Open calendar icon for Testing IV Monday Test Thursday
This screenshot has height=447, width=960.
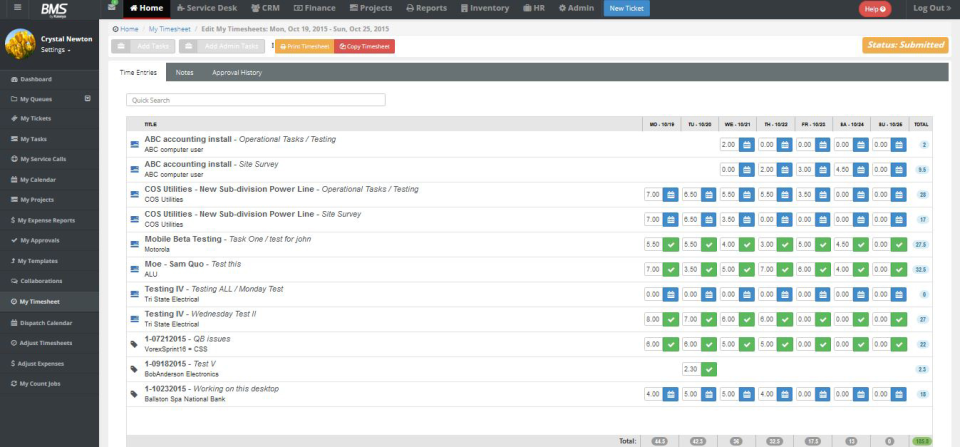(x=784, y=294)
